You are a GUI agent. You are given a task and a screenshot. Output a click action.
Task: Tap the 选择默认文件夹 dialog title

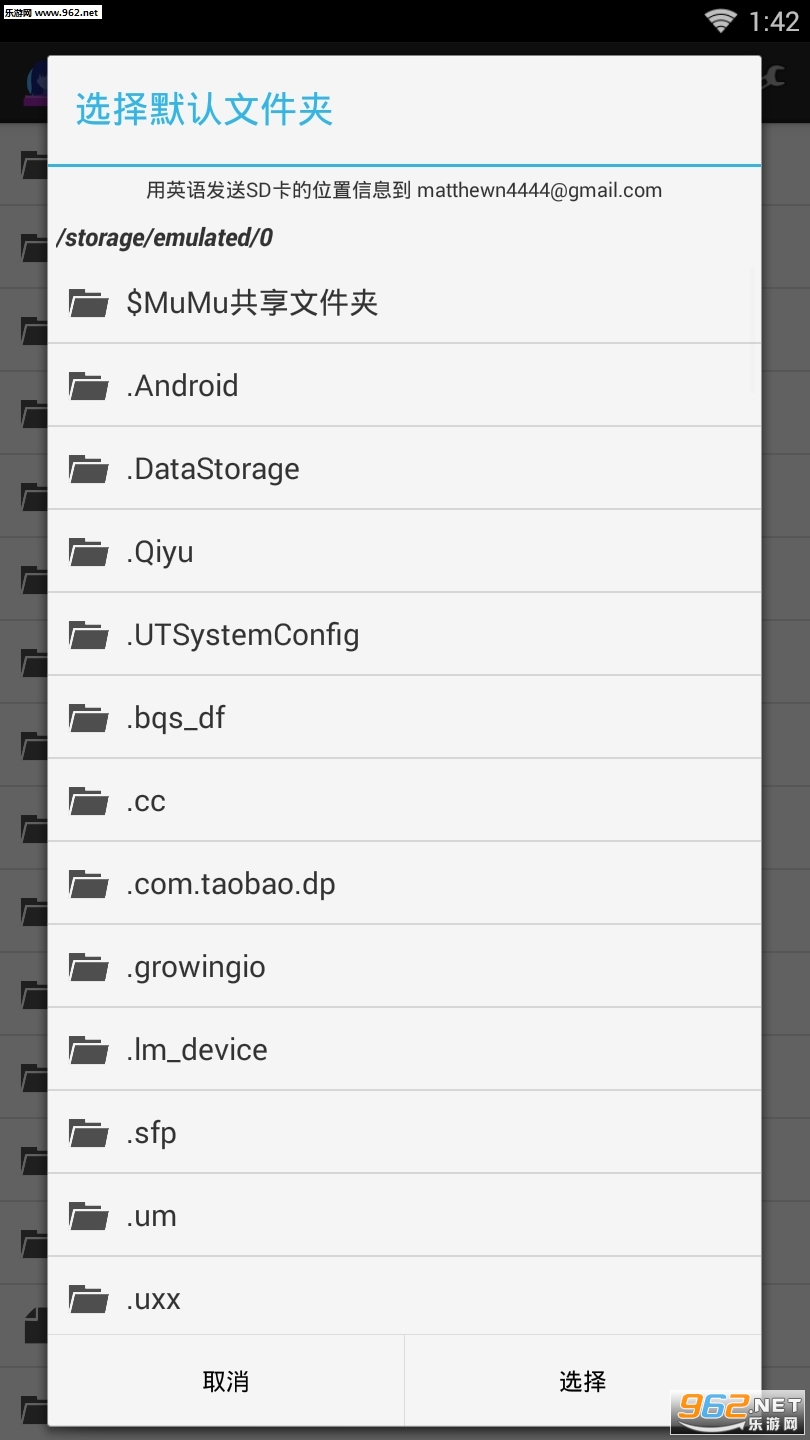tap(204, 110)
